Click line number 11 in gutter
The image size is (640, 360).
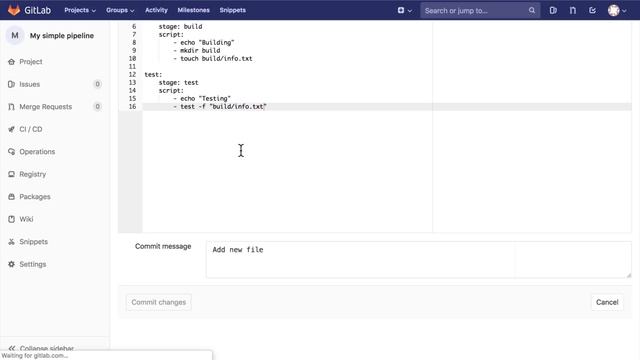pos(132,67)
